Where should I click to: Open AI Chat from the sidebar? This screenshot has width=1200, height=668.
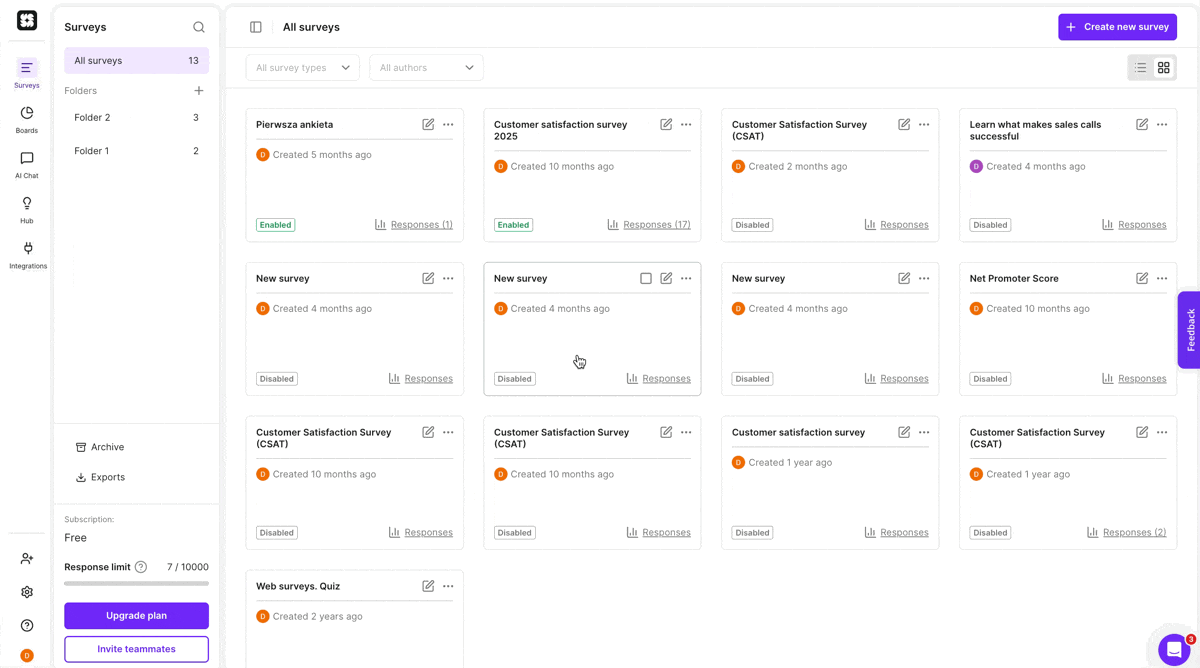pyautogui.click(x=26, y=162)
